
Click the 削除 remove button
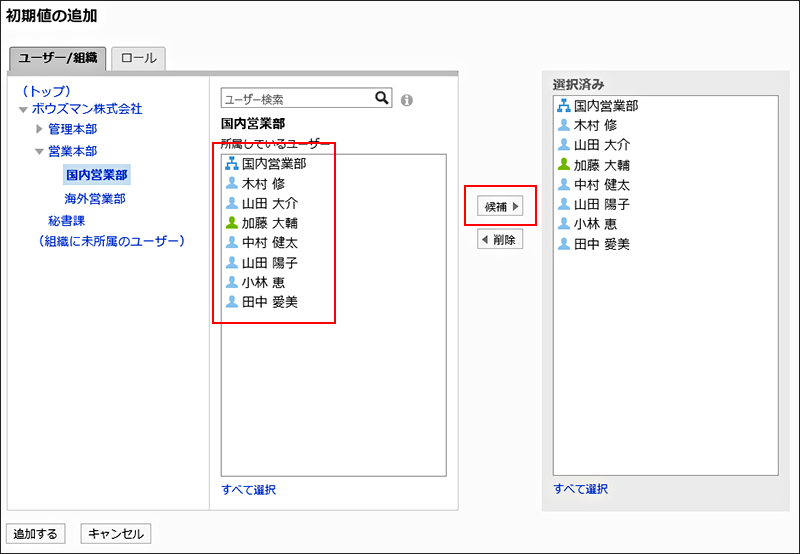[500, 239]
